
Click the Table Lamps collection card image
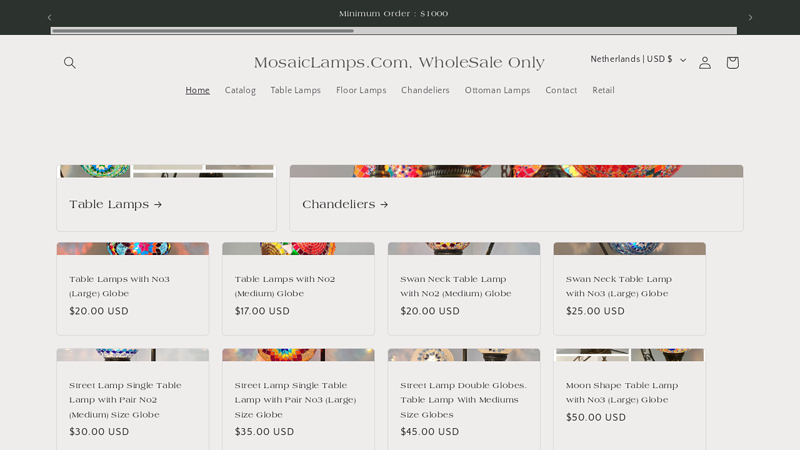166,171
